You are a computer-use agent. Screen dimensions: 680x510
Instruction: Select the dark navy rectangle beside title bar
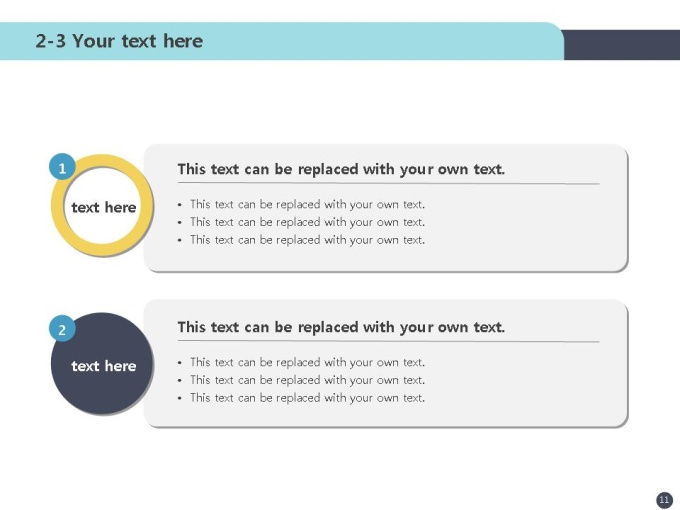pos(621,45)
